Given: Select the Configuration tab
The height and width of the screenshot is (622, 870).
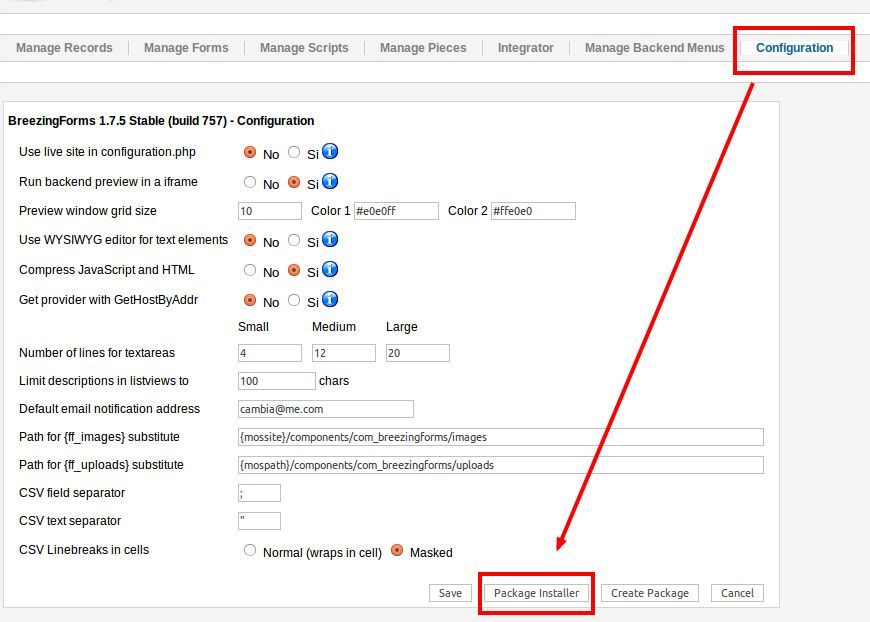Looking at the screenshot, I should [795, 48].
